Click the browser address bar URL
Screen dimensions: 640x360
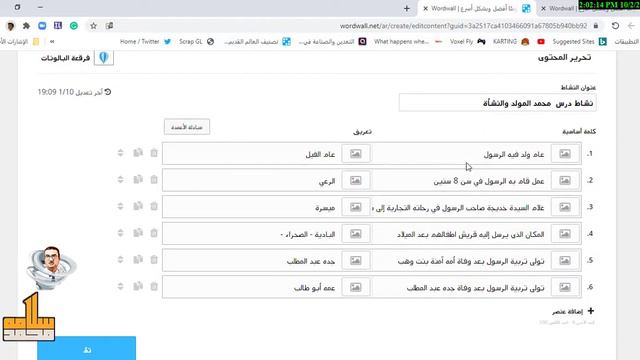coord(463,26)
